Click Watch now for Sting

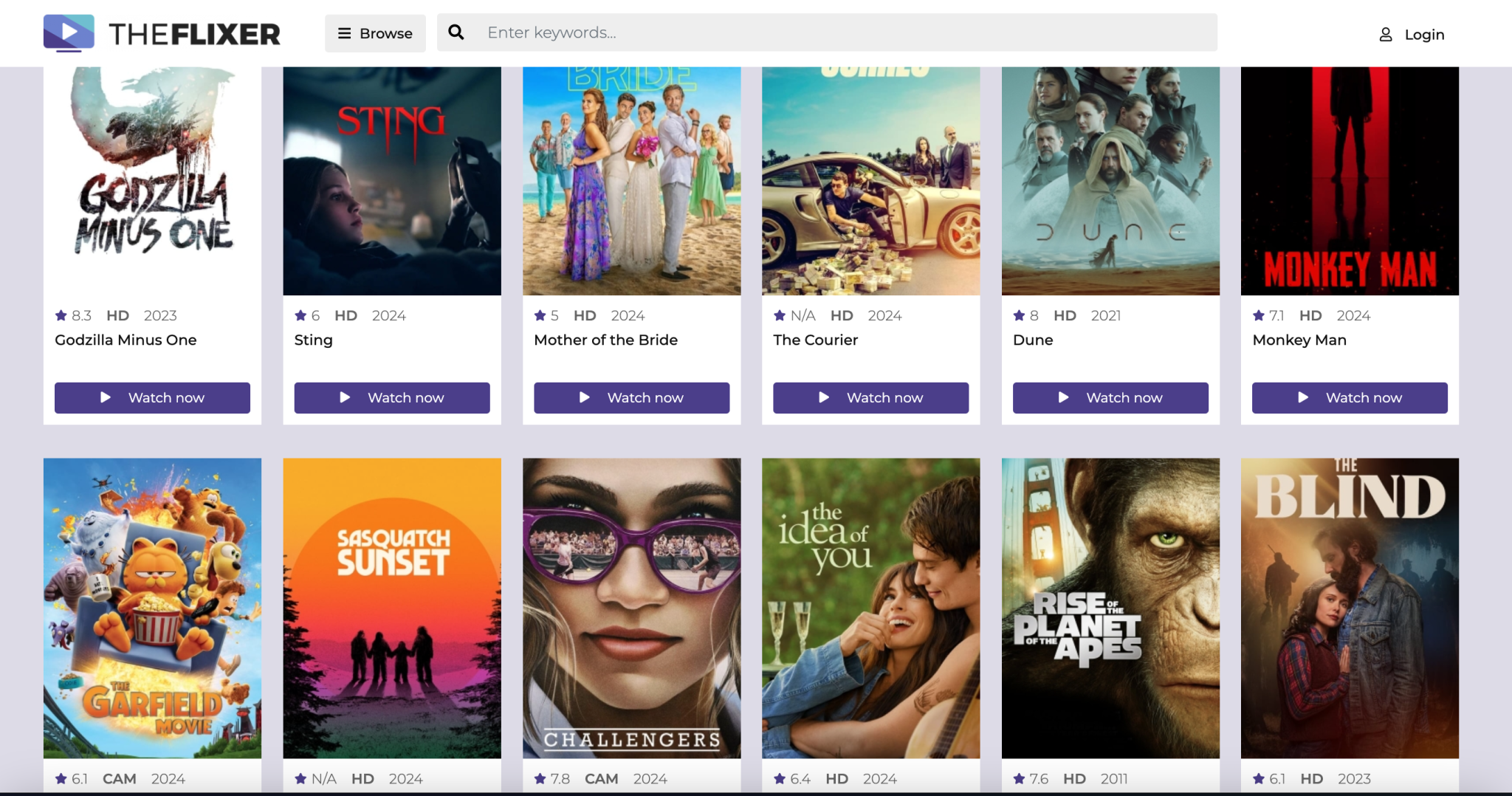pos(391,397)
